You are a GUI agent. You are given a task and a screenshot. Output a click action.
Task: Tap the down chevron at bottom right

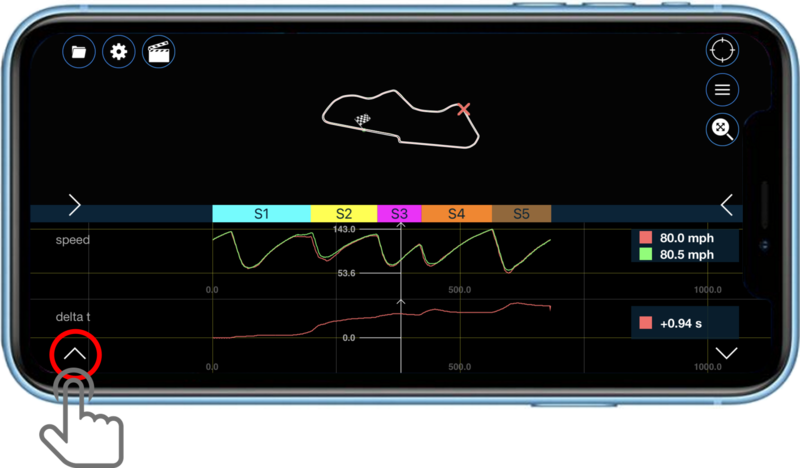click(x=726, y=353)
